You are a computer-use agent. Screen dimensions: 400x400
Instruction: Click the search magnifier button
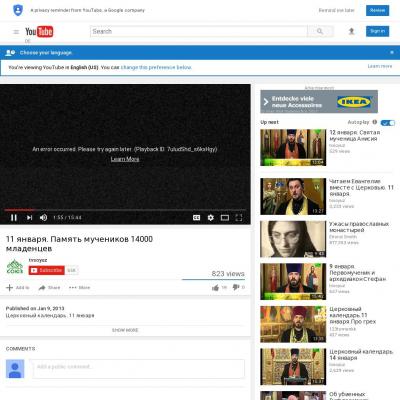[x=320, y=31]
